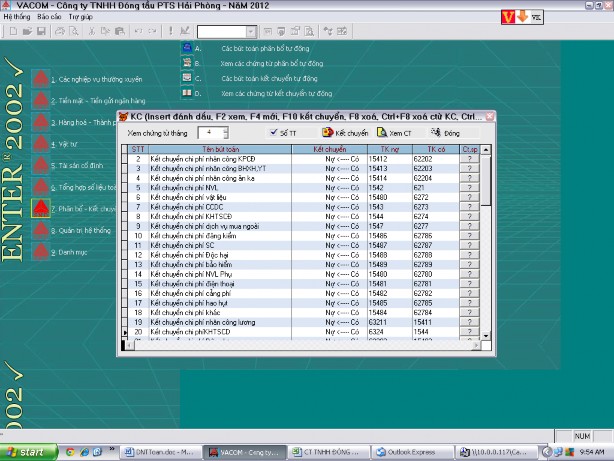Open item A Các bút toán phân bổ tự động
Viewport: 614px width, 461px height.
(x=185, y=48)
